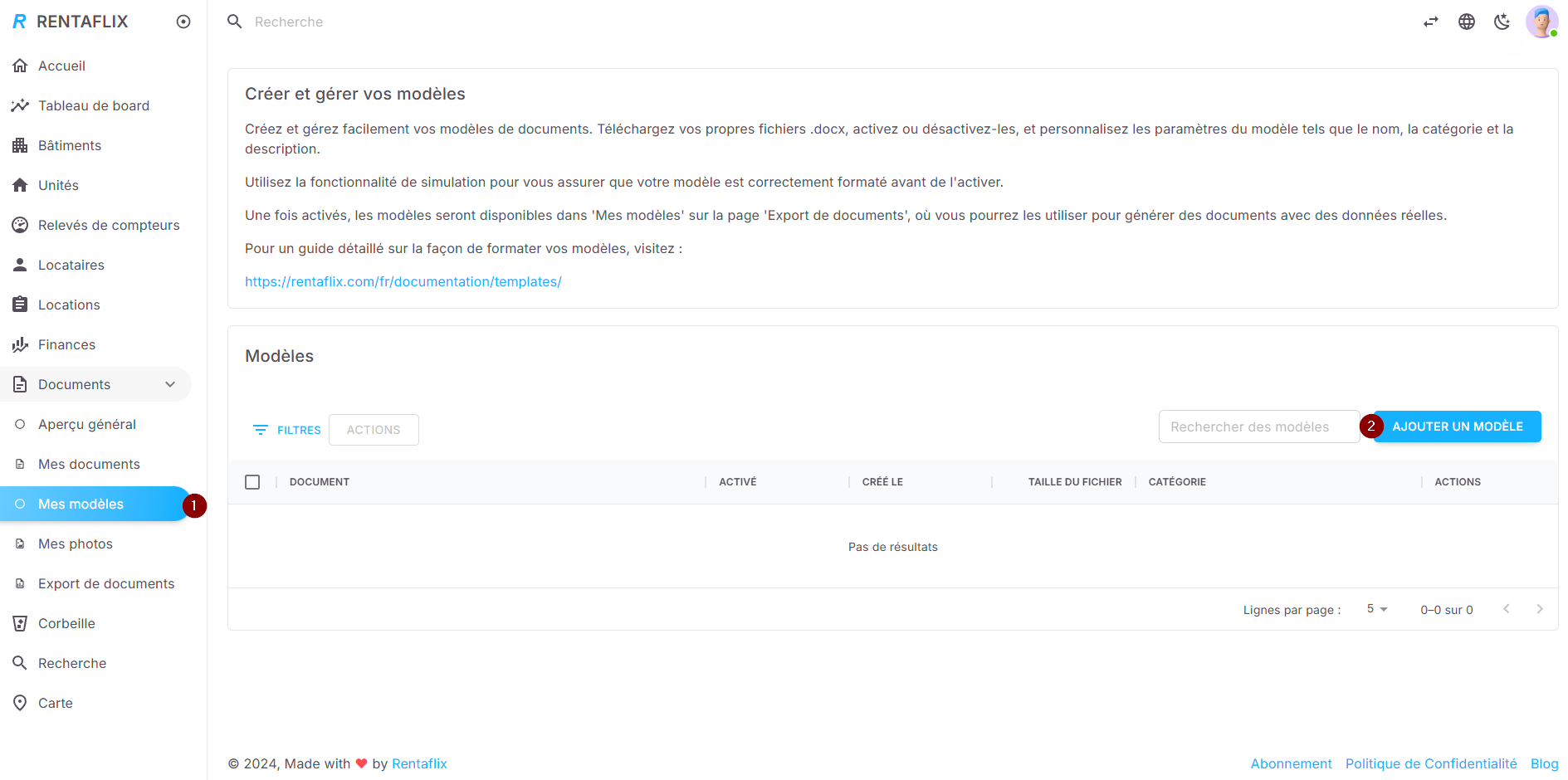
Task: Change language via the globe icon
Action: click(1466, 22)
